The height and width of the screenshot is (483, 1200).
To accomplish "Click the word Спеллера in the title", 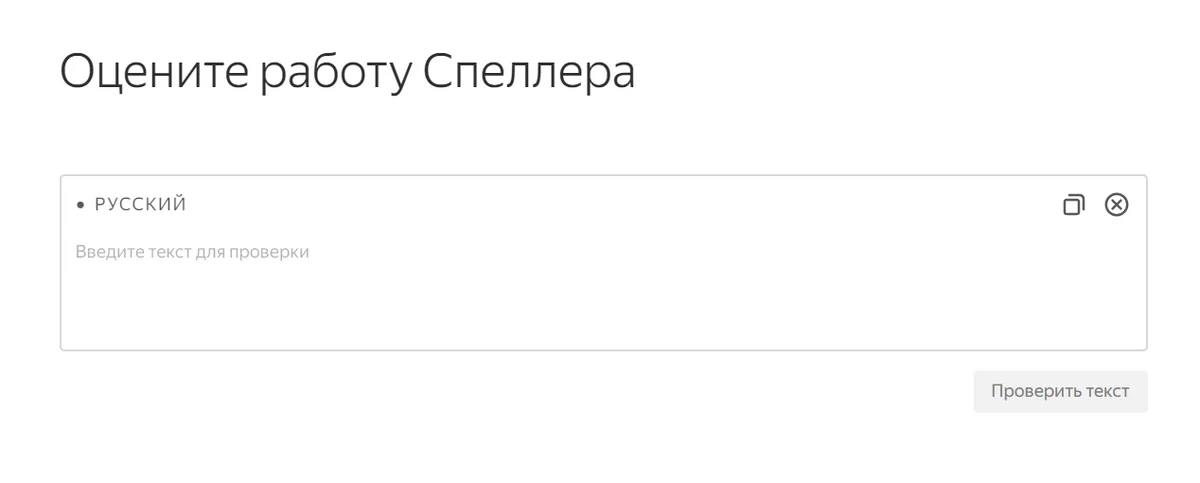I will pos(528,73).
